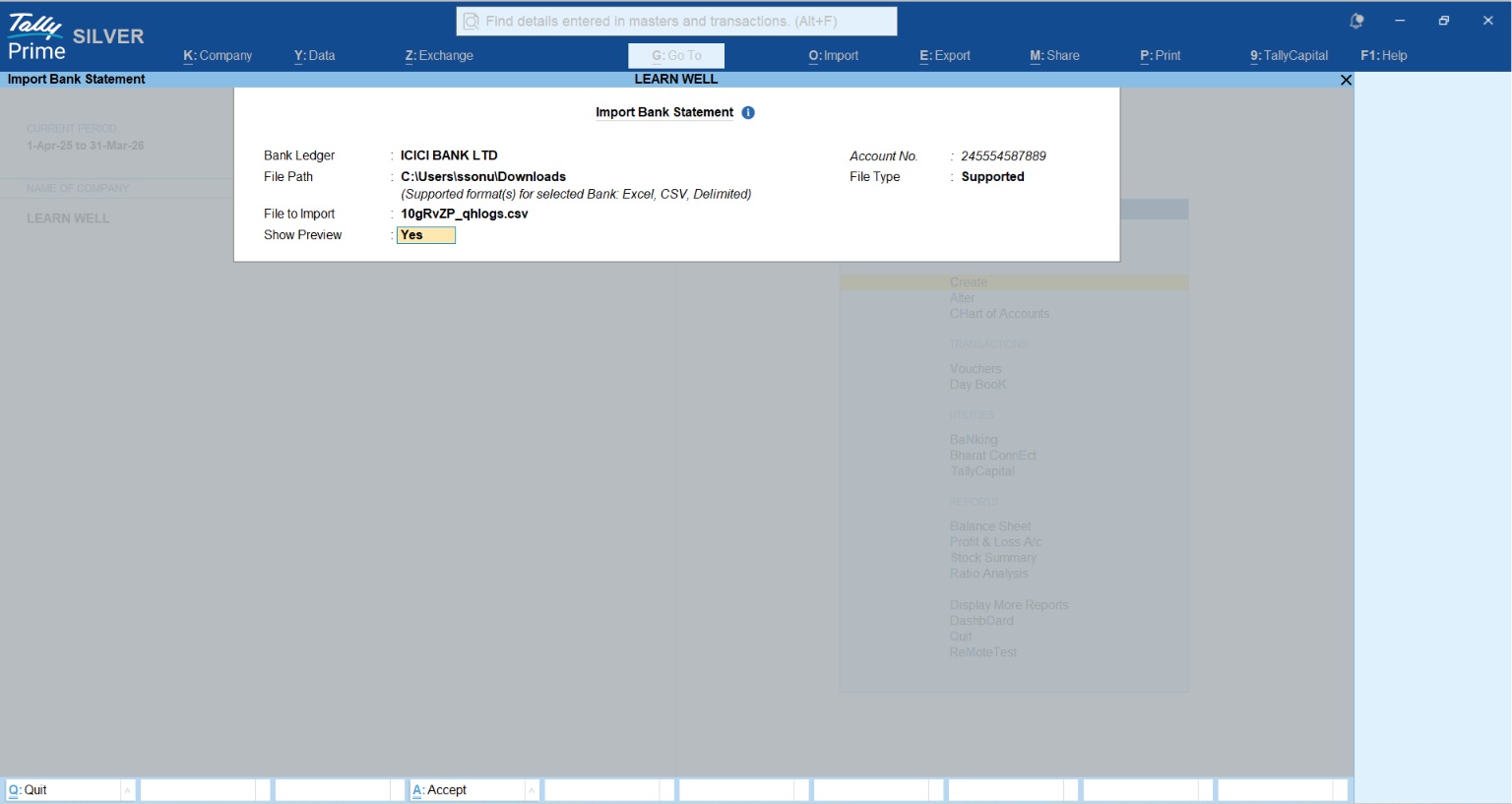1512x804 pixels.
Task: Select 'Quit' in the Gateway menu list
Action: pos(961,637)
